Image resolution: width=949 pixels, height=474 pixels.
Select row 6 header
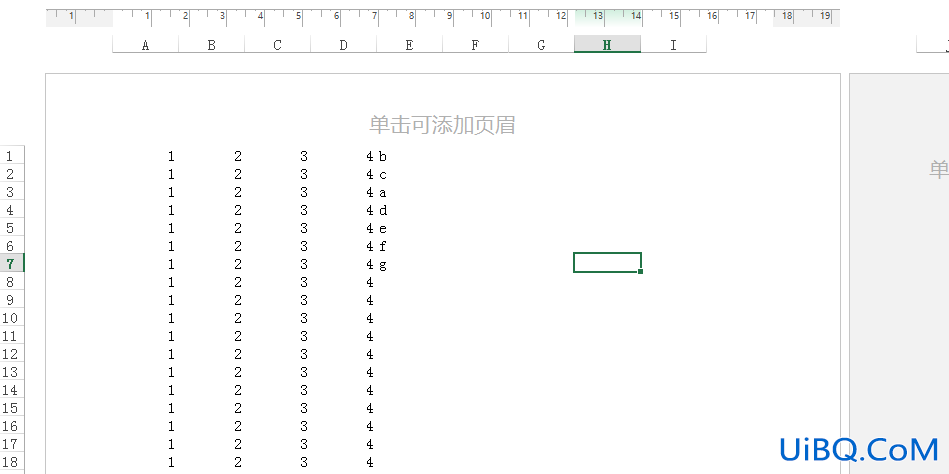[12, 246]
